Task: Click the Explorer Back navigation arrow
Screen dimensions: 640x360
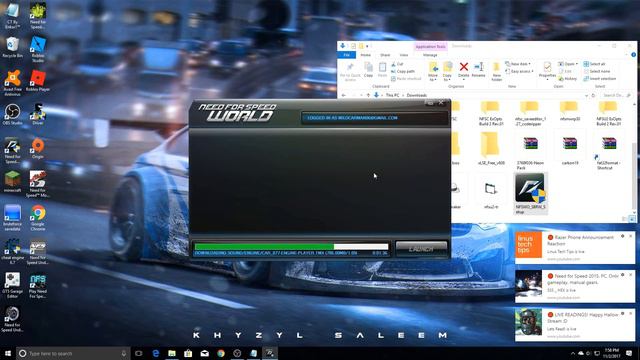Action: point(344,95)
